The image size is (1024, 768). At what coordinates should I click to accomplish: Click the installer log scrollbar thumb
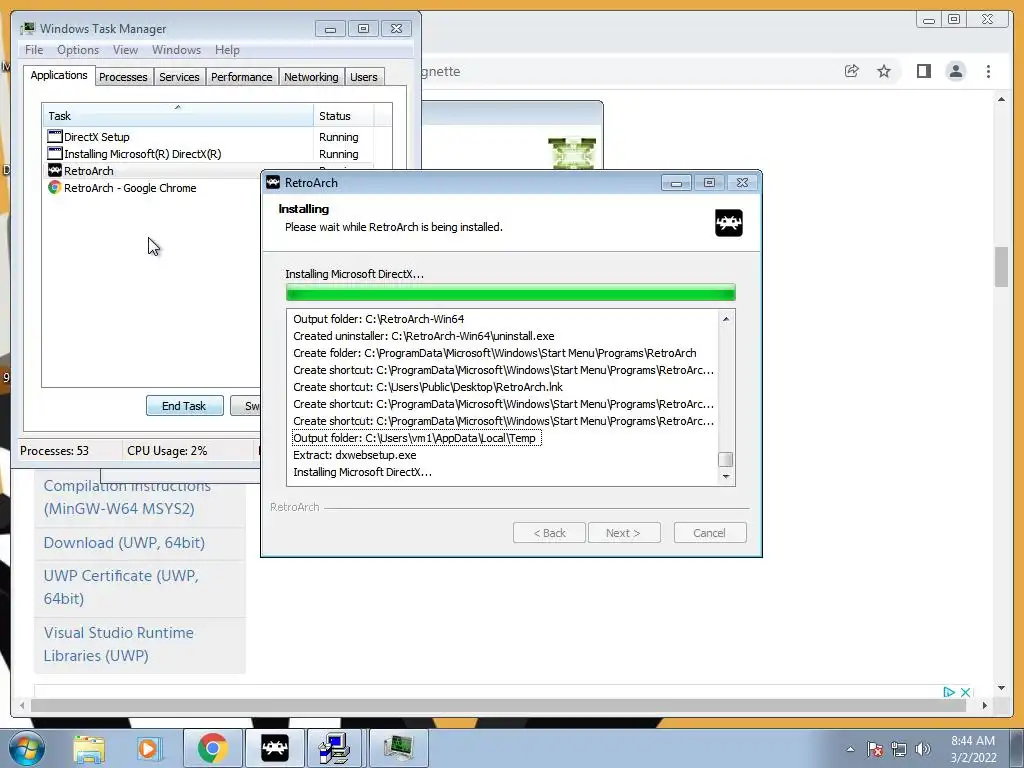pyautogui.click(x=726, y=459)
